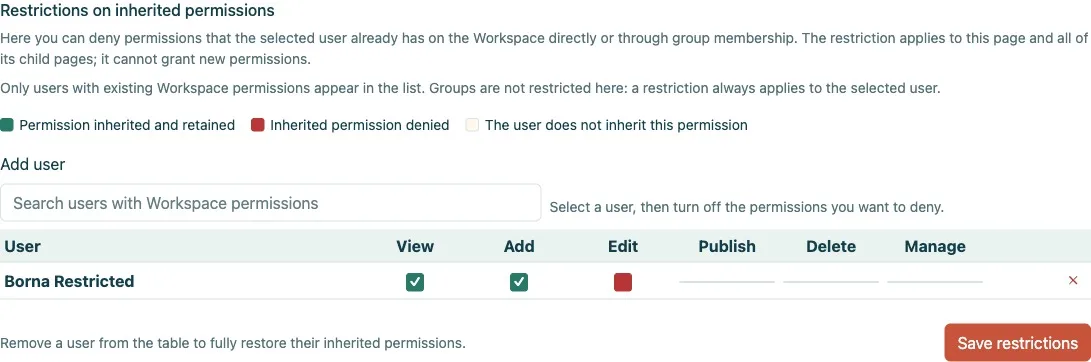The height and width of the screenshot is (362, 1091).
Task: Focus the Search users with Workspace permissions field
Action: coord(271,203)
